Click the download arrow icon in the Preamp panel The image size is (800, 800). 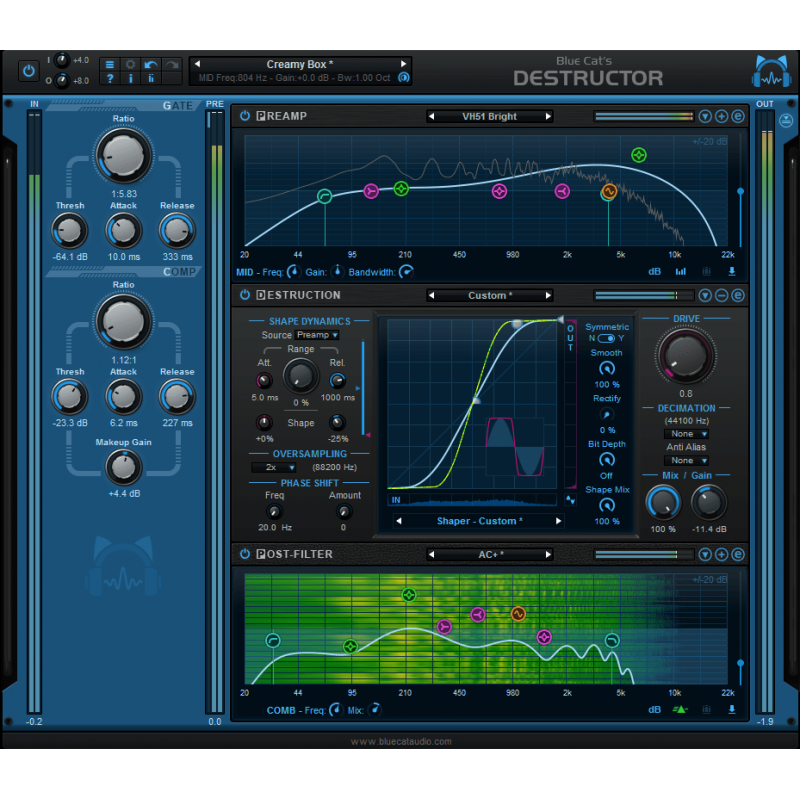[732, 271]
